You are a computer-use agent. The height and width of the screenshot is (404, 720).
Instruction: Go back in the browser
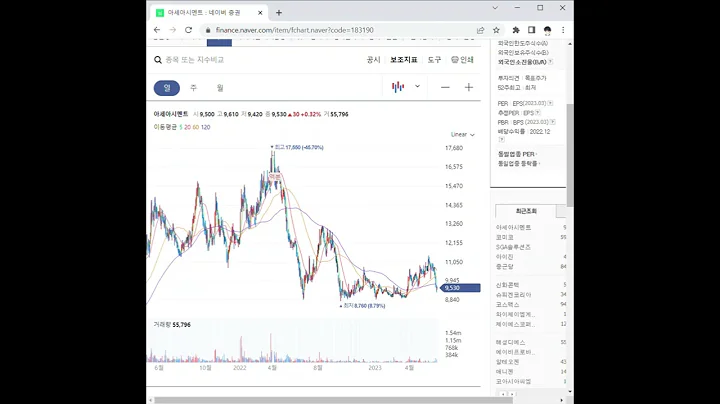pyautogui.click(x=157, y=30)
